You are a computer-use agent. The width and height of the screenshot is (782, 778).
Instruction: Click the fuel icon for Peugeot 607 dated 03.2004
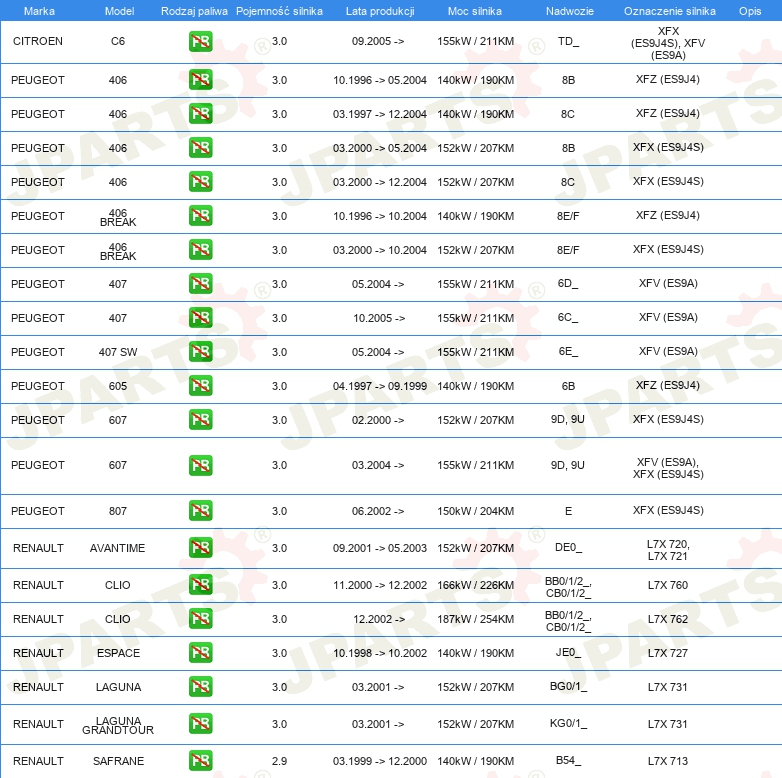pyautogui.click(x=200, y=465)
